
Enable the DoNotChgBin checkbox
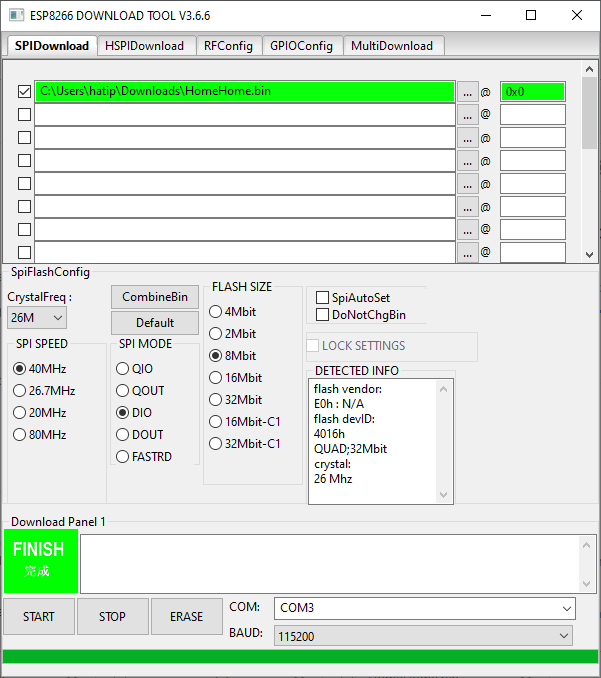pos(322,315)
